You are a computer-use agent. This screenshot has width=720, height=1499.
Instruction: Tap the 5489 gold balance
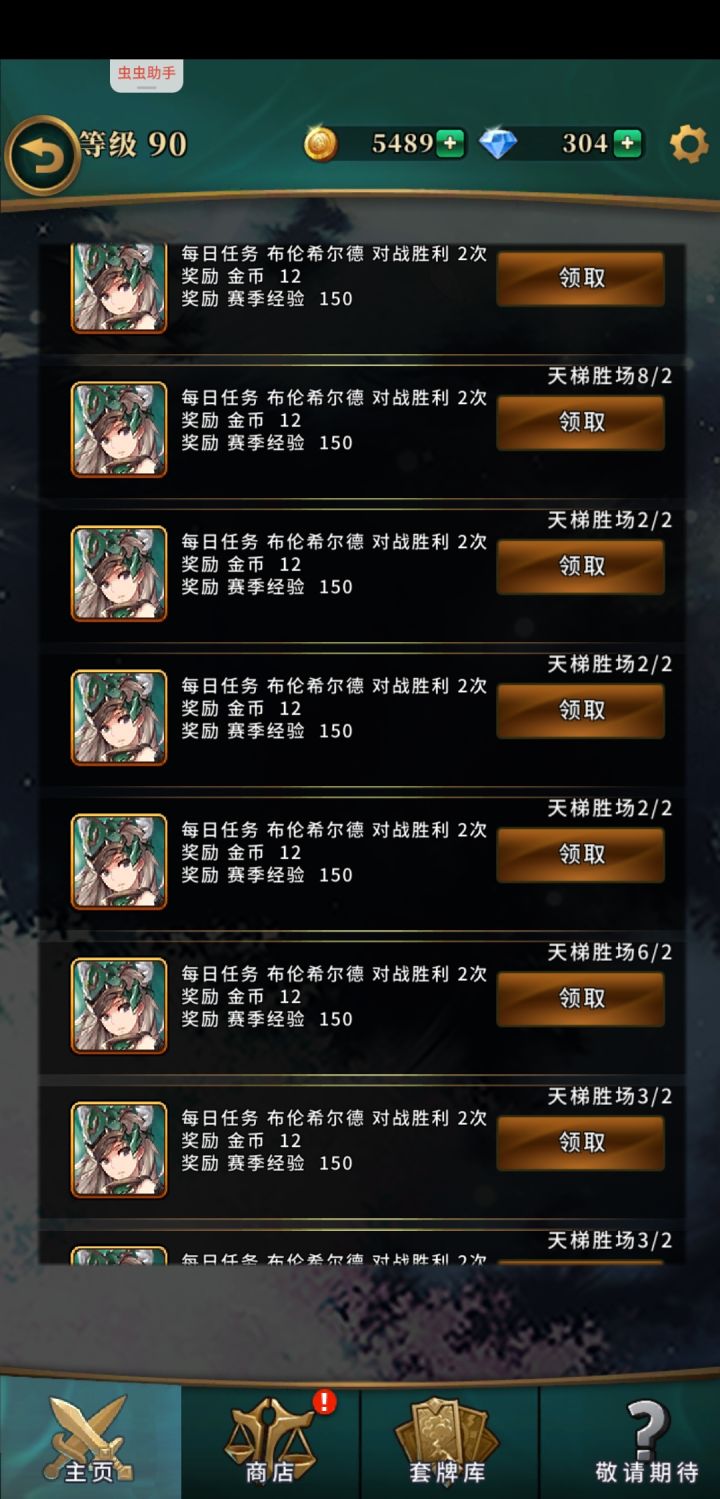[x=402, y=144]
